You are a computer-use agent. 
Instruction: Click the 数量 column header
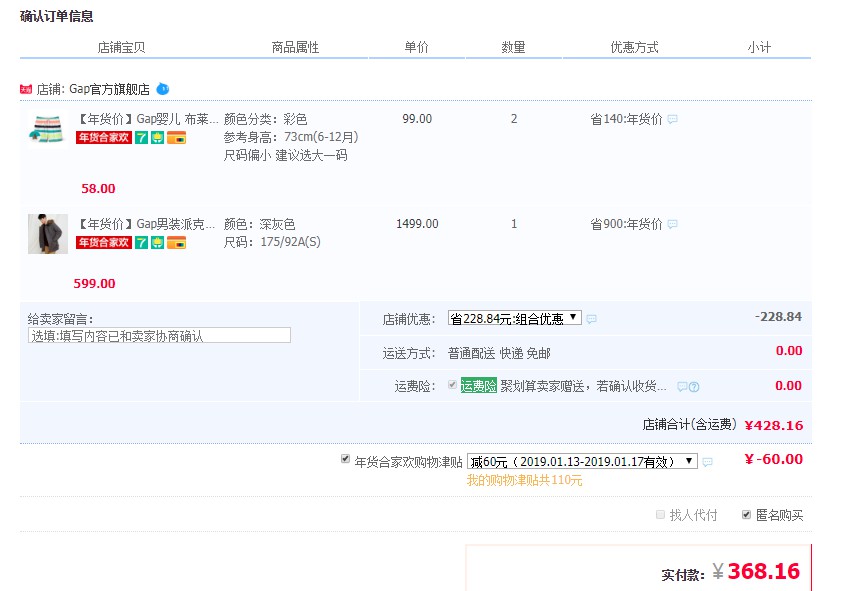(x=514, y=47)
